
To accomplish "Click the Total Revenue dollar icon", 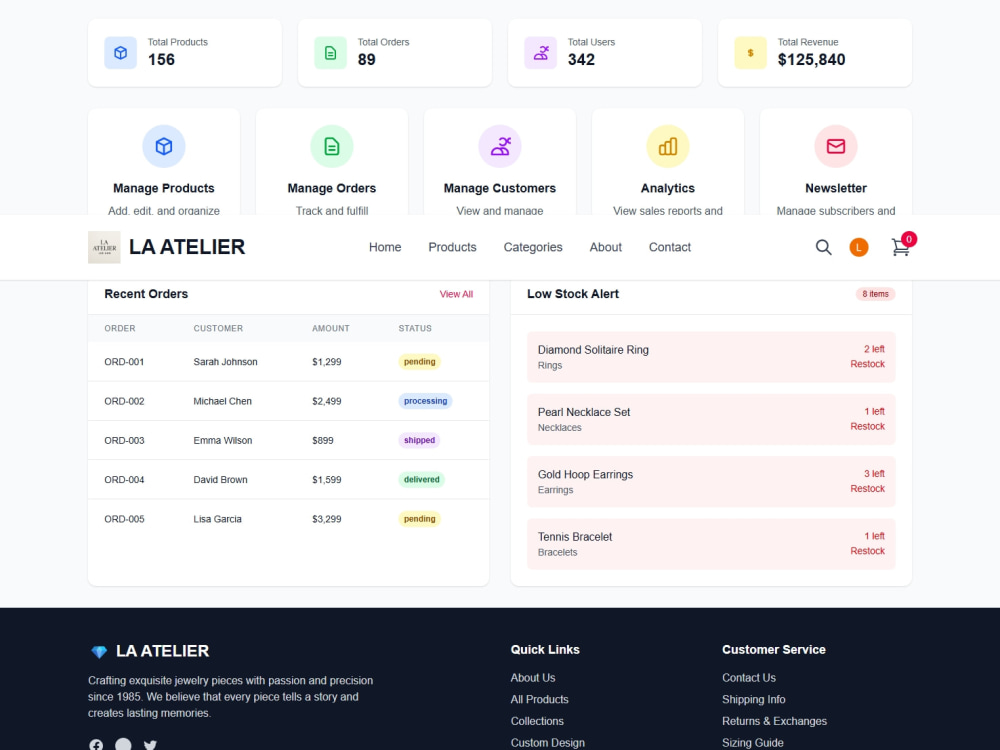I will [750, 53].
